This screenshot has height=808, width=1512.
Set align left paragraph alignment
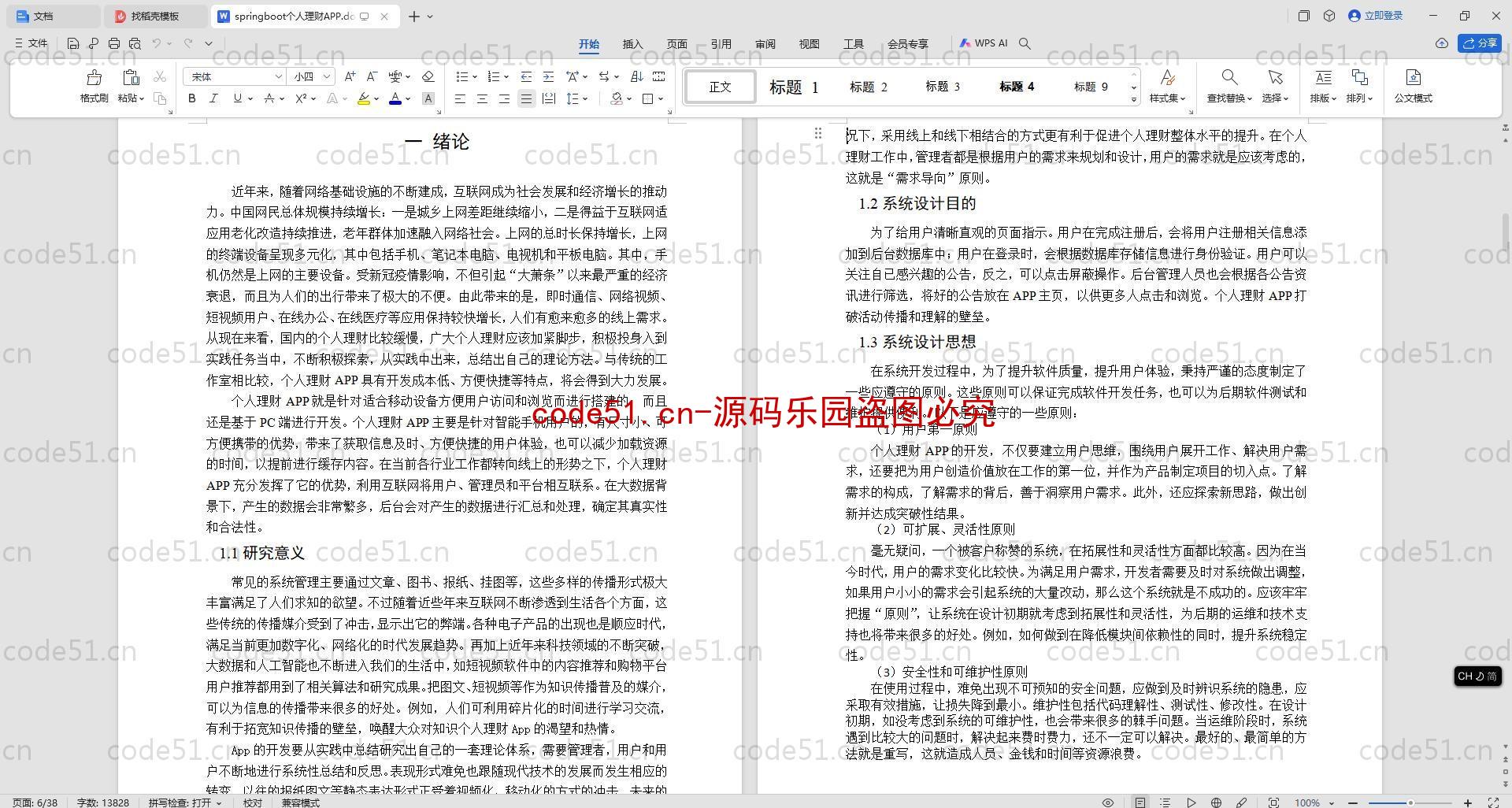(460, 98)
